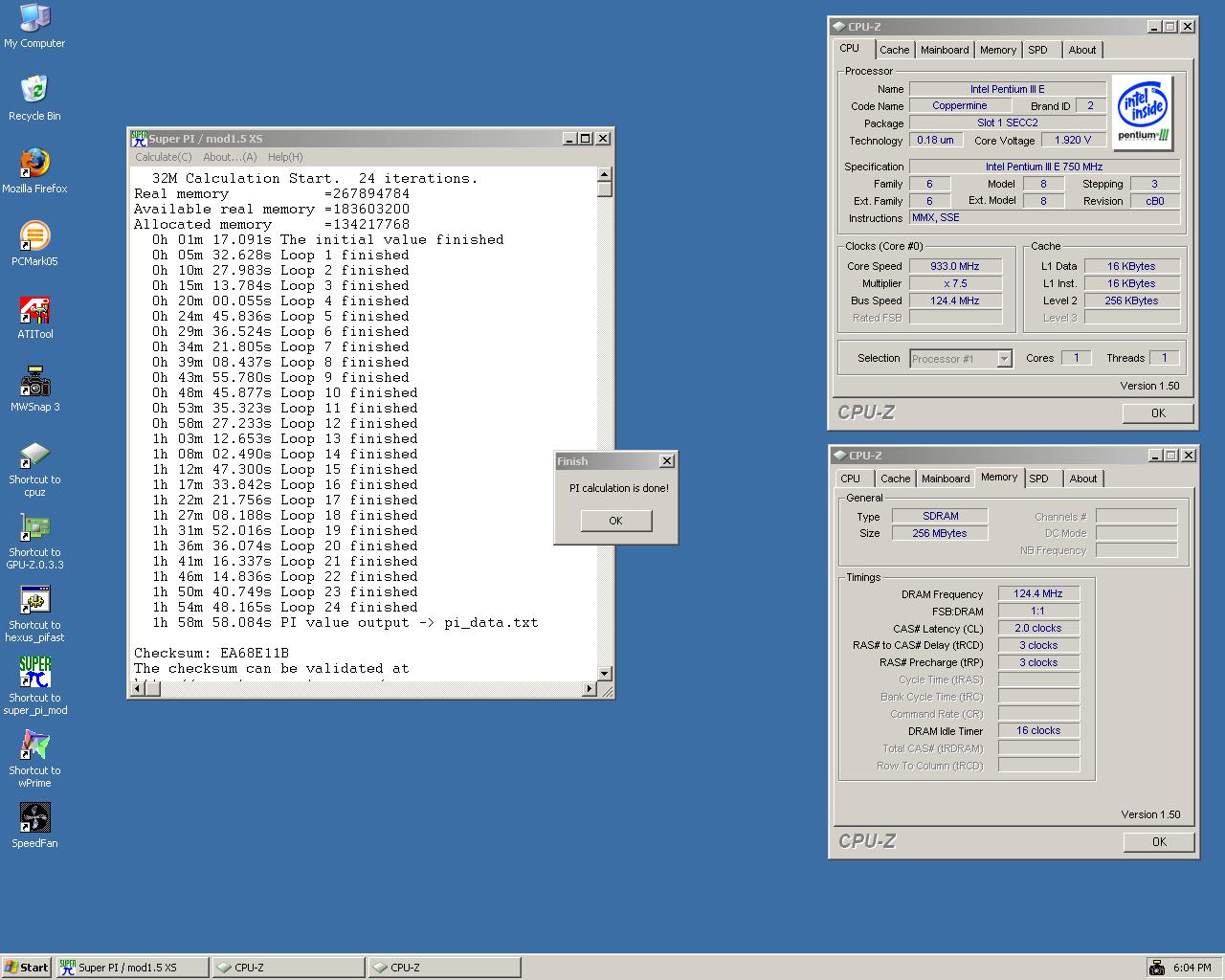Screen dimensions: 1225x980
Task: Select the Shortcut to GPU-Z.0.3.3 icon
Action: pyautogui.click(x=34, y=541)
